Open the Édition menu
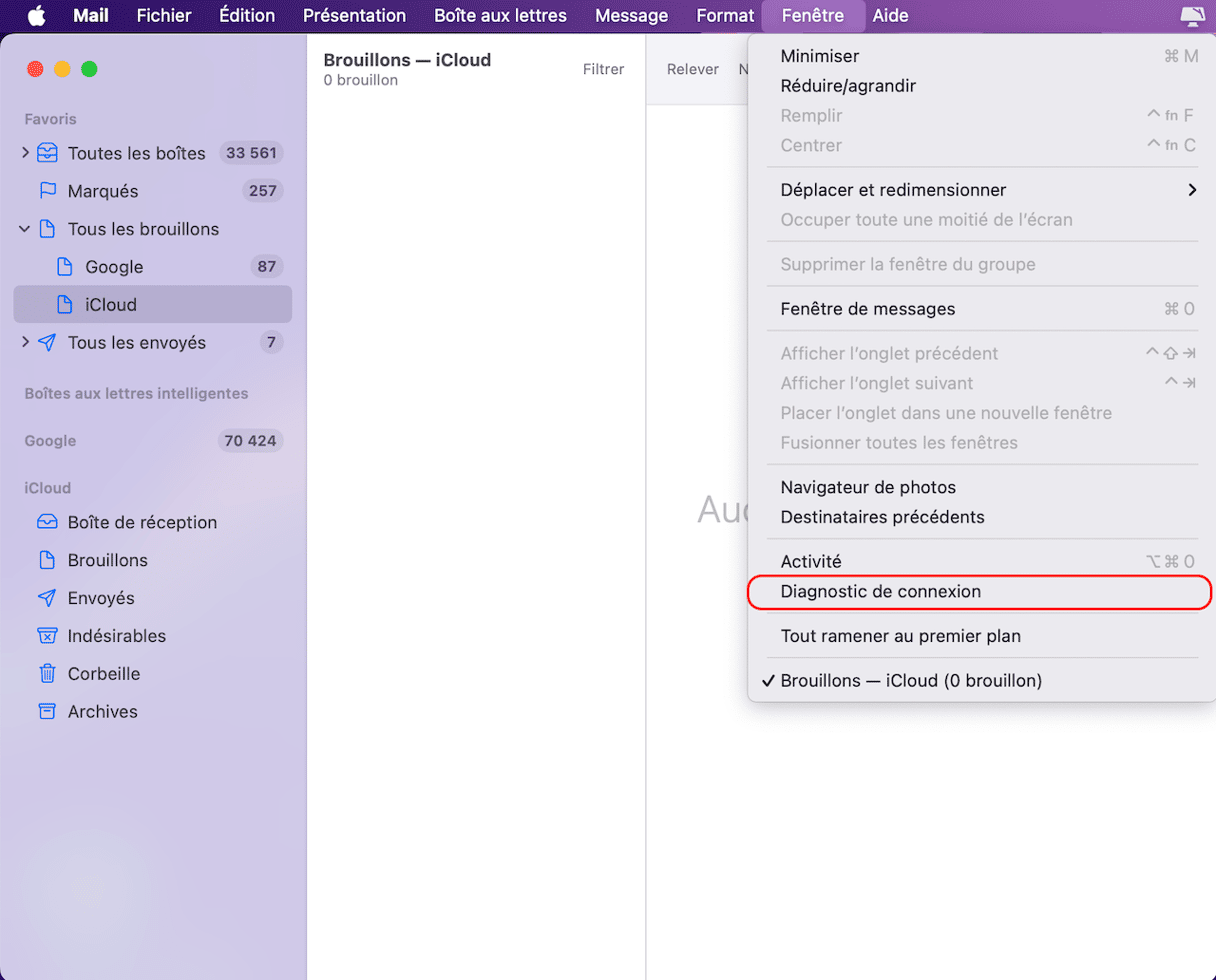This screenshot has width=1216, height=980. (247, 15)
